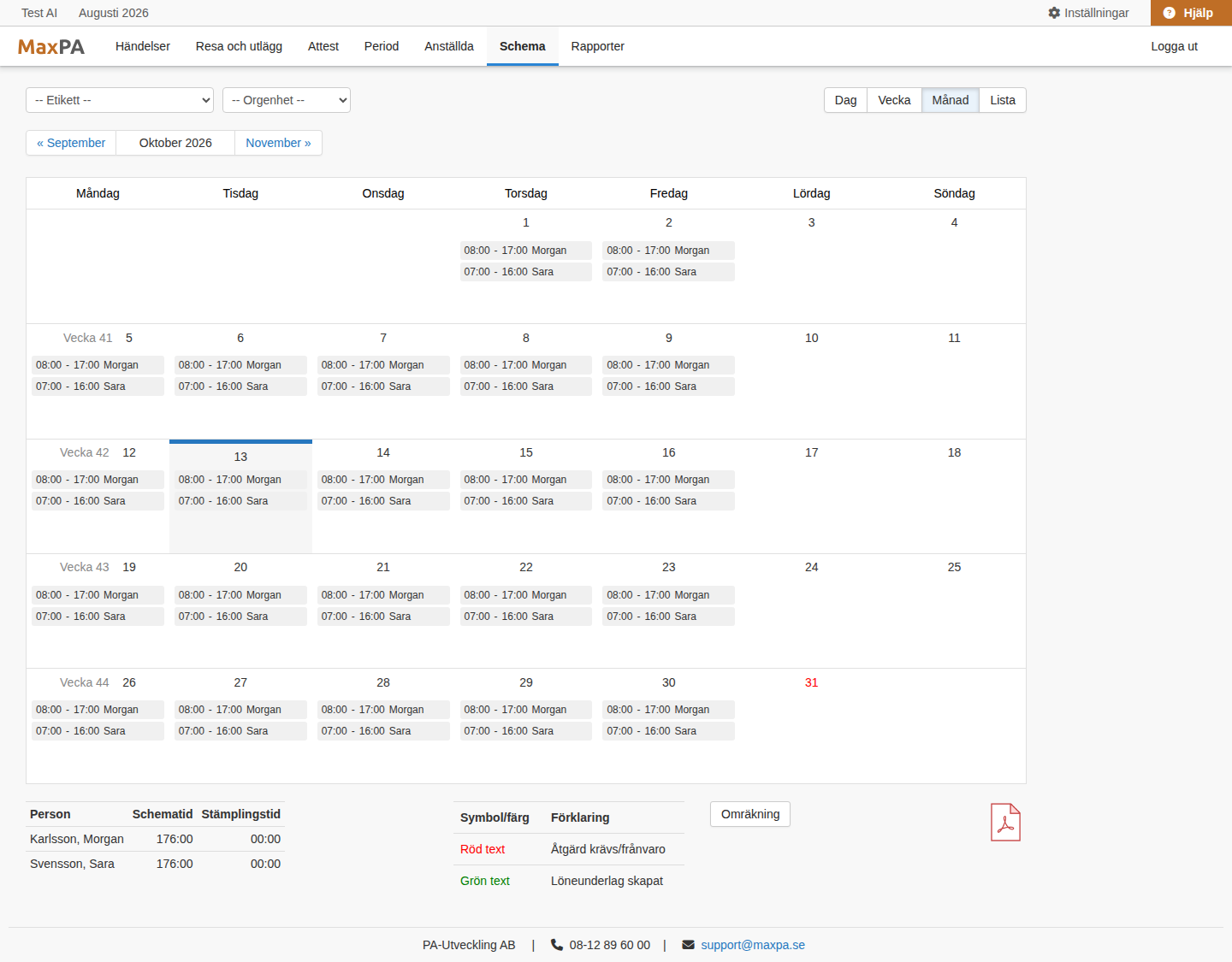Open the Anställda tab
The height and width of the screenshot is (962, 1232).
(x=449, y=46)
